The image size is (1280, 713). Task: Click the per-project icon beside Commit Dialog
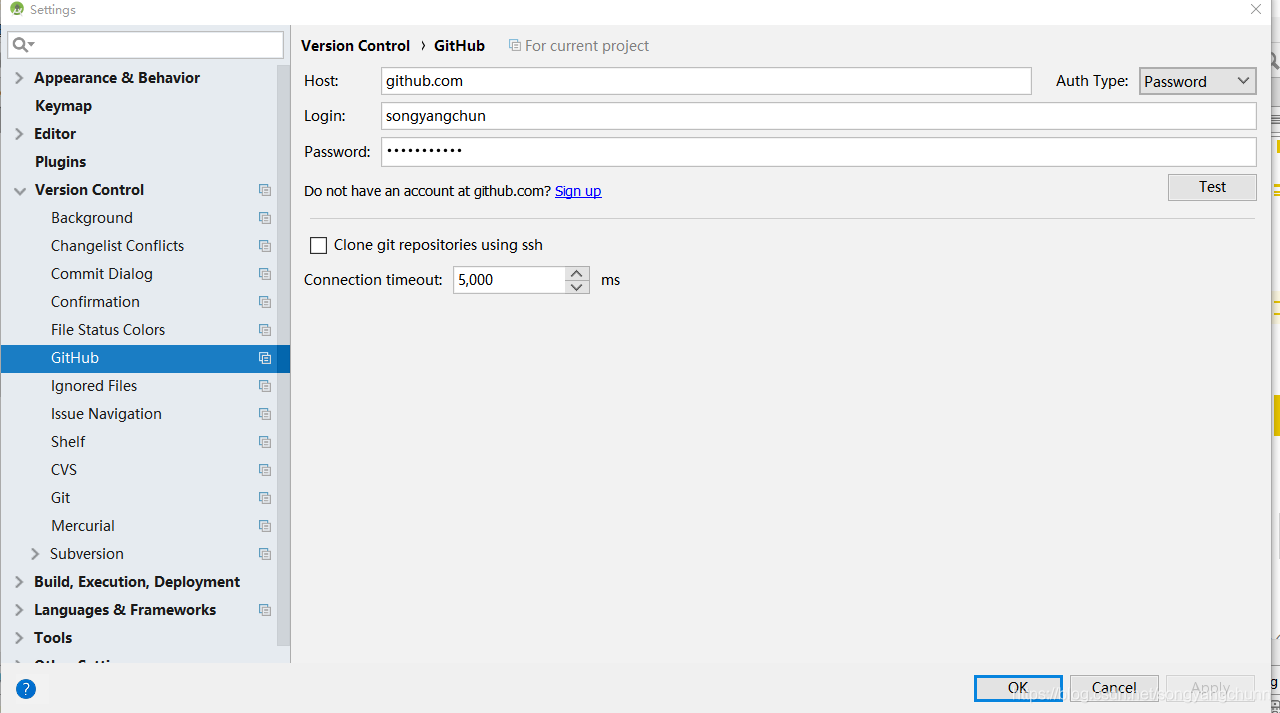tap(265, 274)
